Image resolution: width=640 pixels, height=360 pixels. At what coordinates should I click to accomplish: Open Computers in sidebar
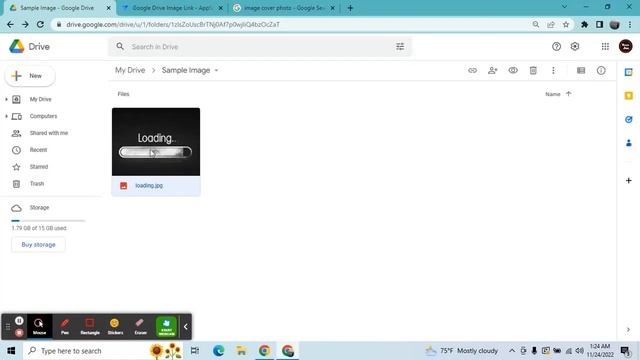[x=43, y=116]
